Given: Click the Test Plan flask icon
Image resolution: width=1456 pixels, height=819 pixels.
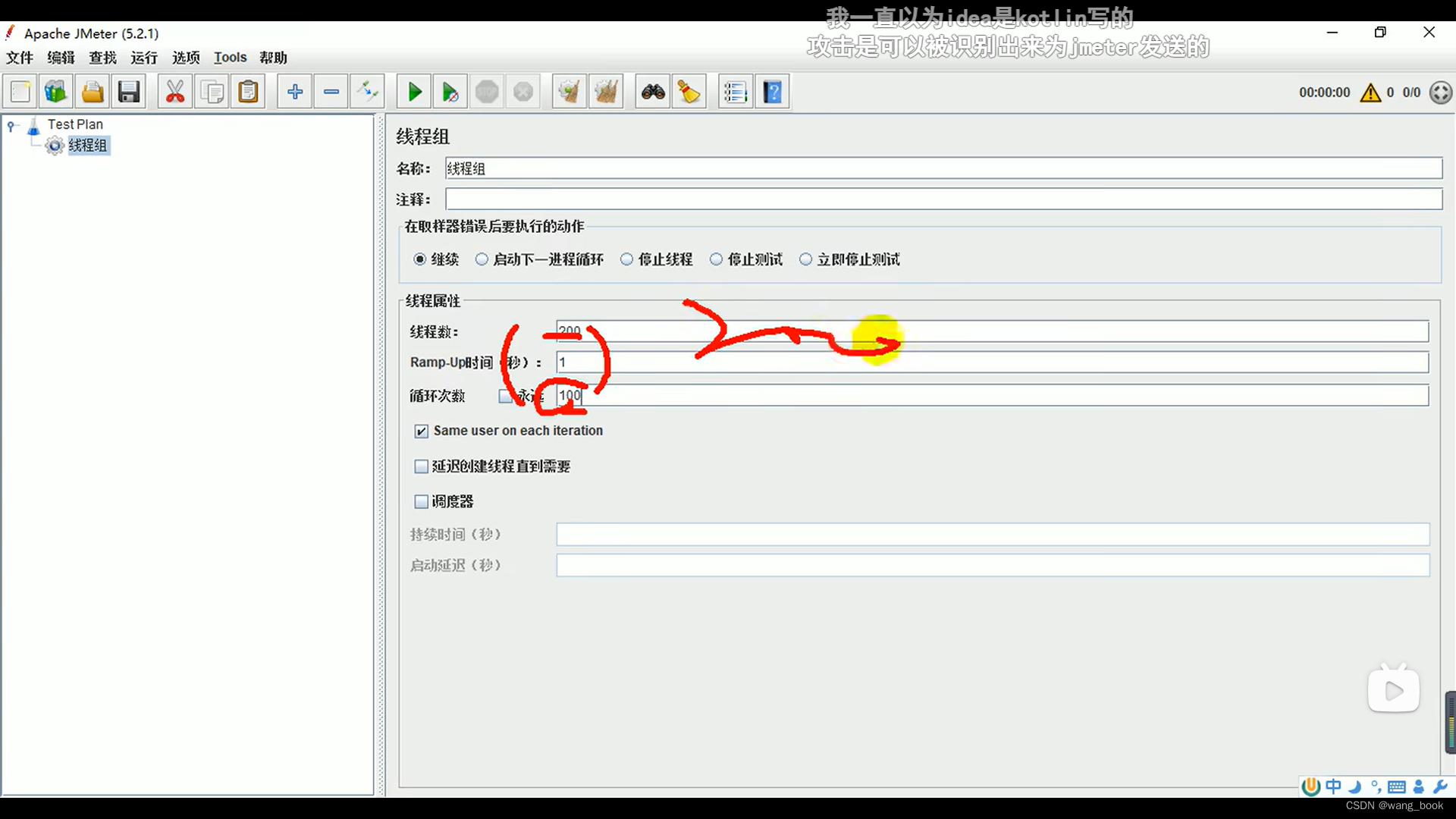Looking at the screenshot, I should (33, 125).
